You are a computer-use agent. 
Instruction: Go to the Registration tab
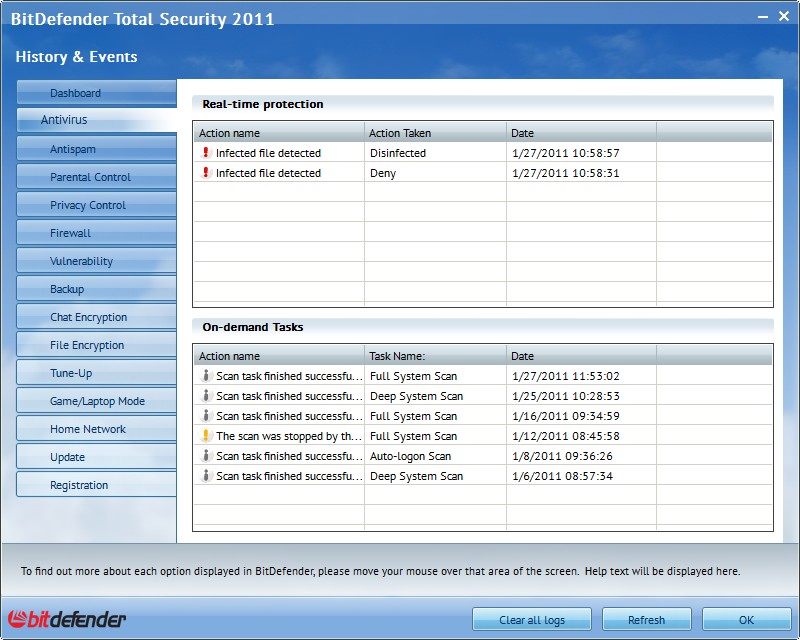(96, 485)
